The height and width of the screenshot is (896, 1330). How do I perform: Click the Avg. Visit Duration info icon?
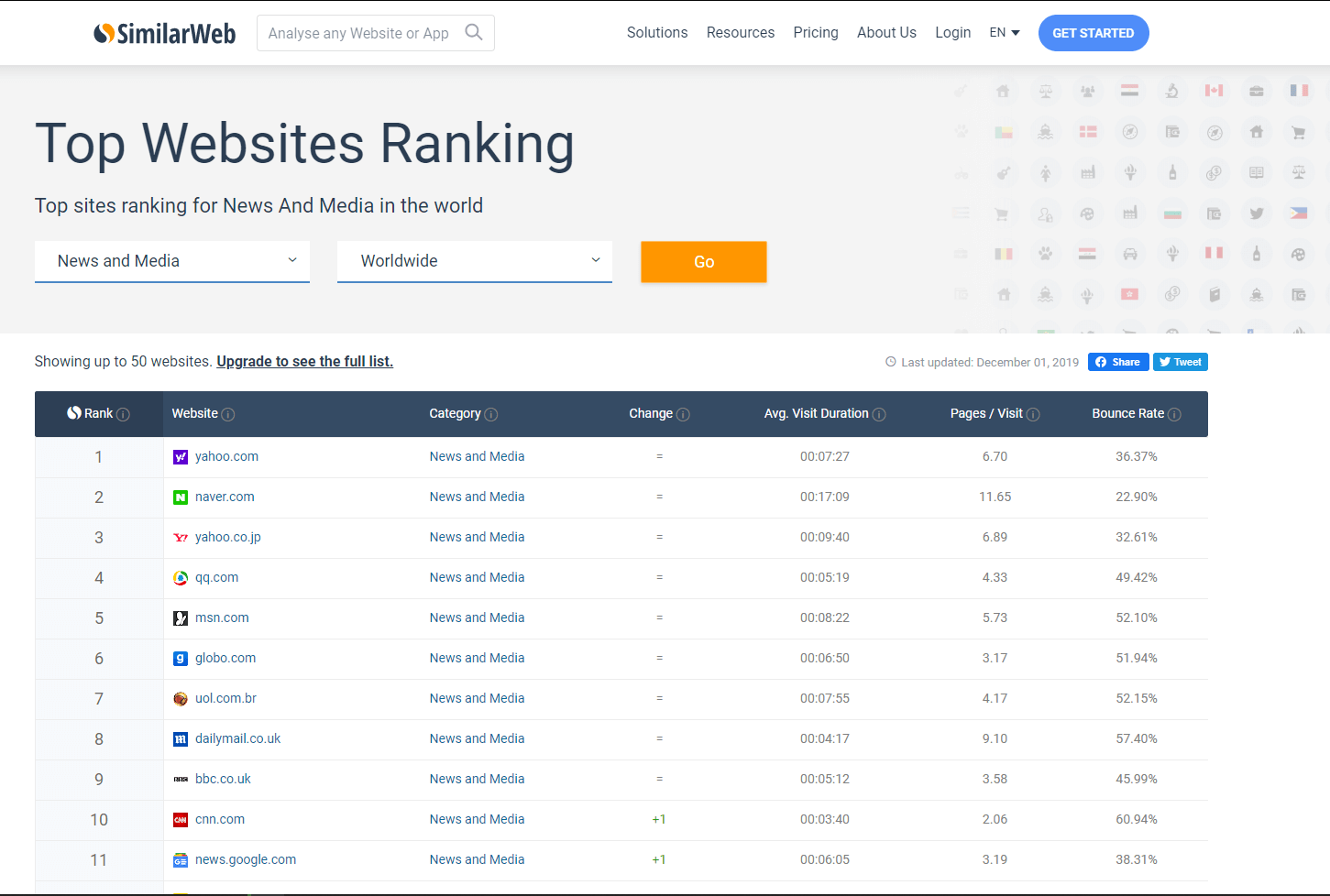pos(879,414)
